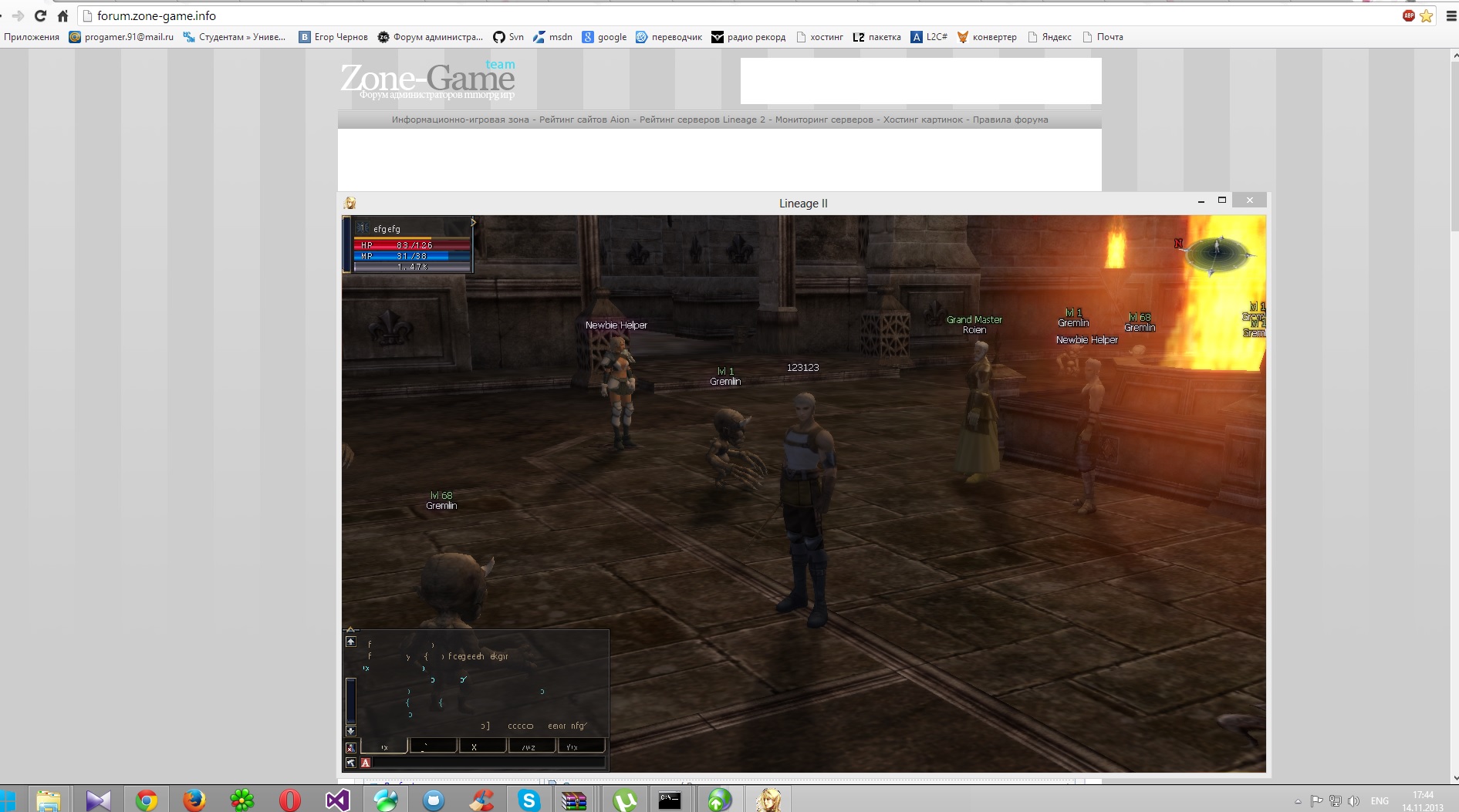Open the google bookmark
This screenshot has width=1459, height=812.
pyautogui.click(x=604, y=37)
